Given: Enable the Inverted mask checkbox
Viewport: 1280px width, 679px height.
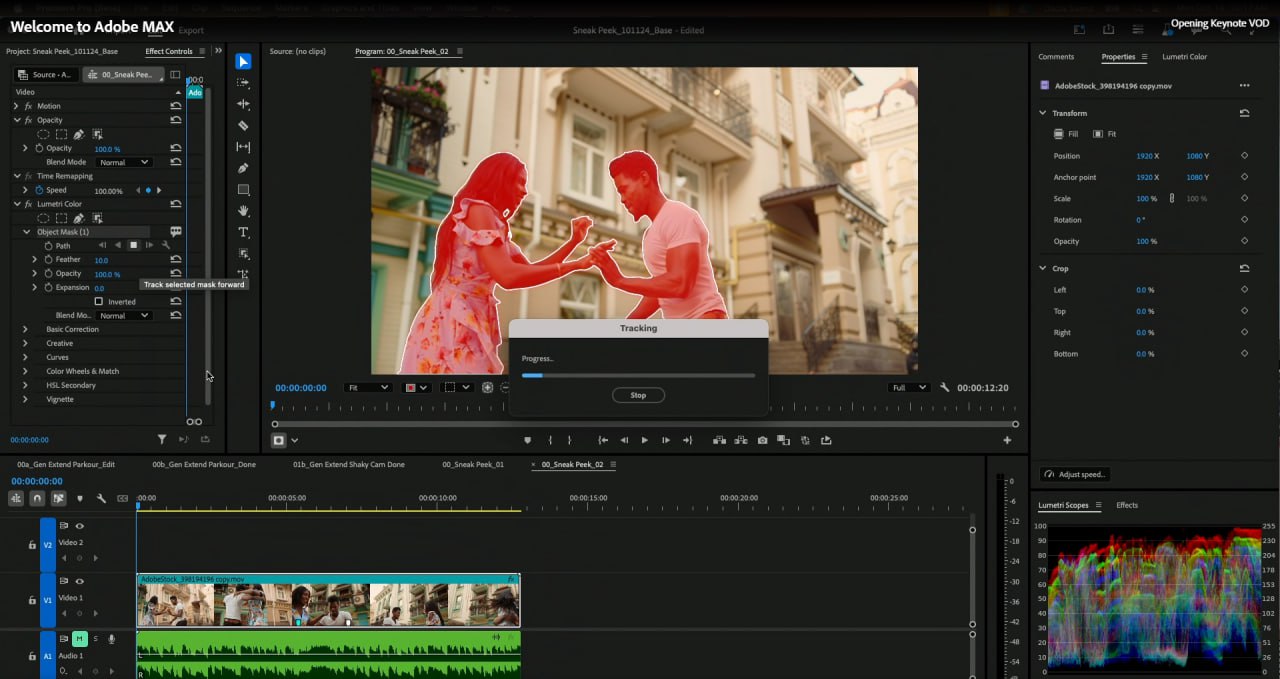Looking at the screenshot, I should 99,301.
